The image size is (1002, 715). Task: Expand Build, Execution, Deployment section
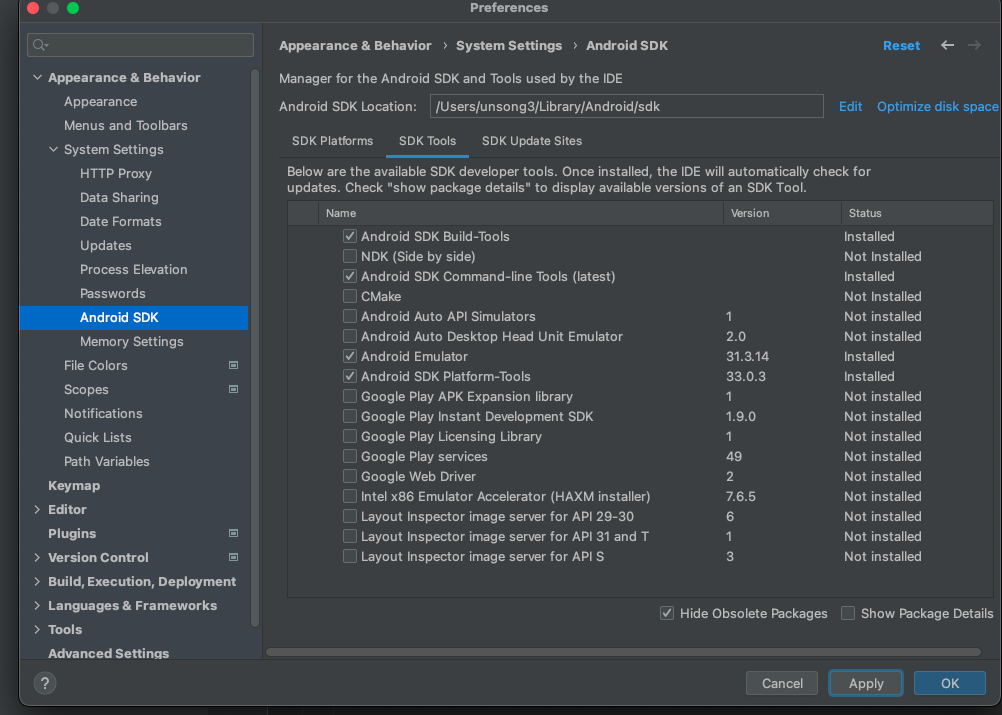click(x=37, y=581)
